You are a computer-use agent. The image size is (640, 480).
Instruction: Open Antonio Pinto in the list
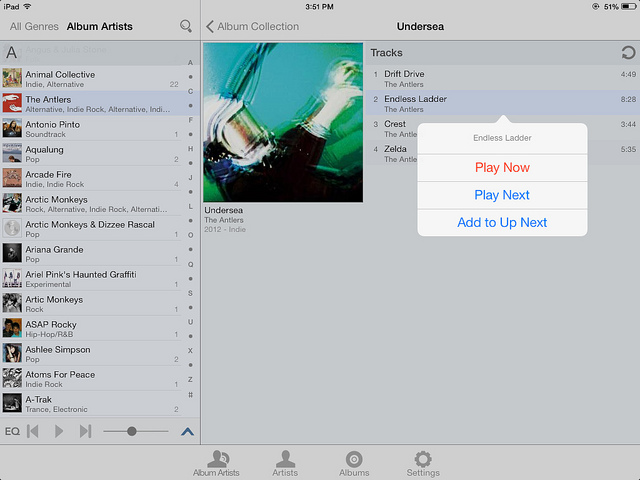[91, 128]
